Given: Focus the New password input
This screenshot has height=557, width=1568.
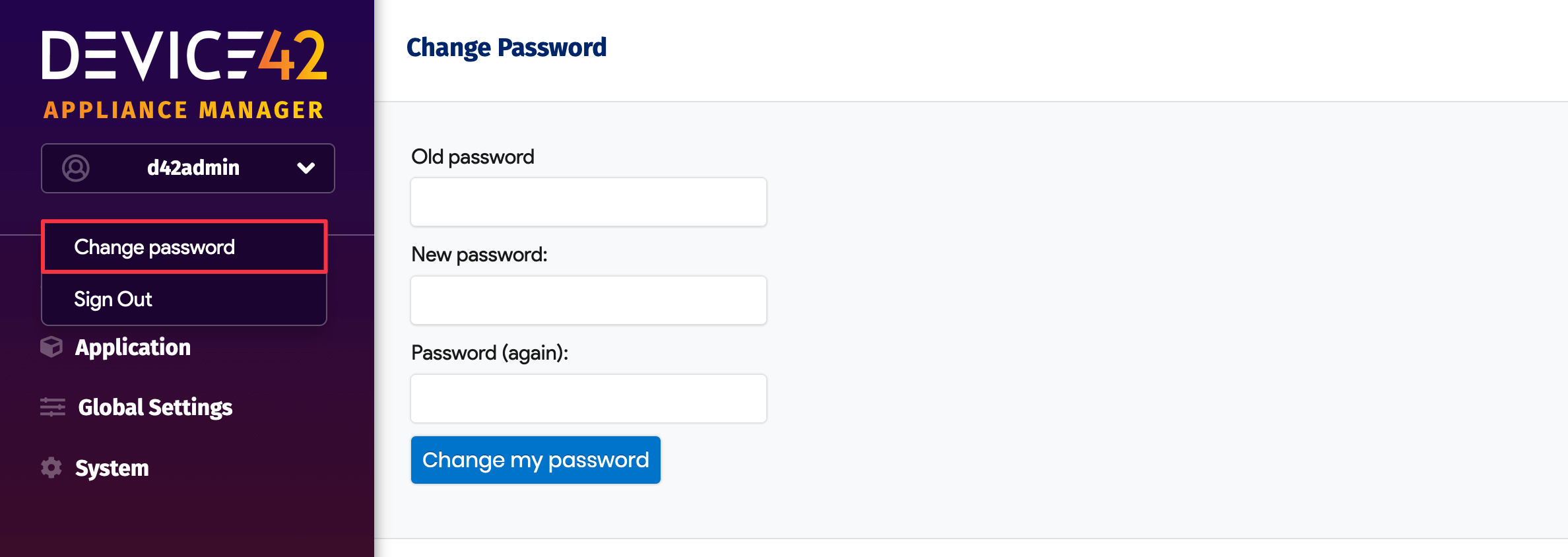Looking at the screenshot, I should [587, 300].
